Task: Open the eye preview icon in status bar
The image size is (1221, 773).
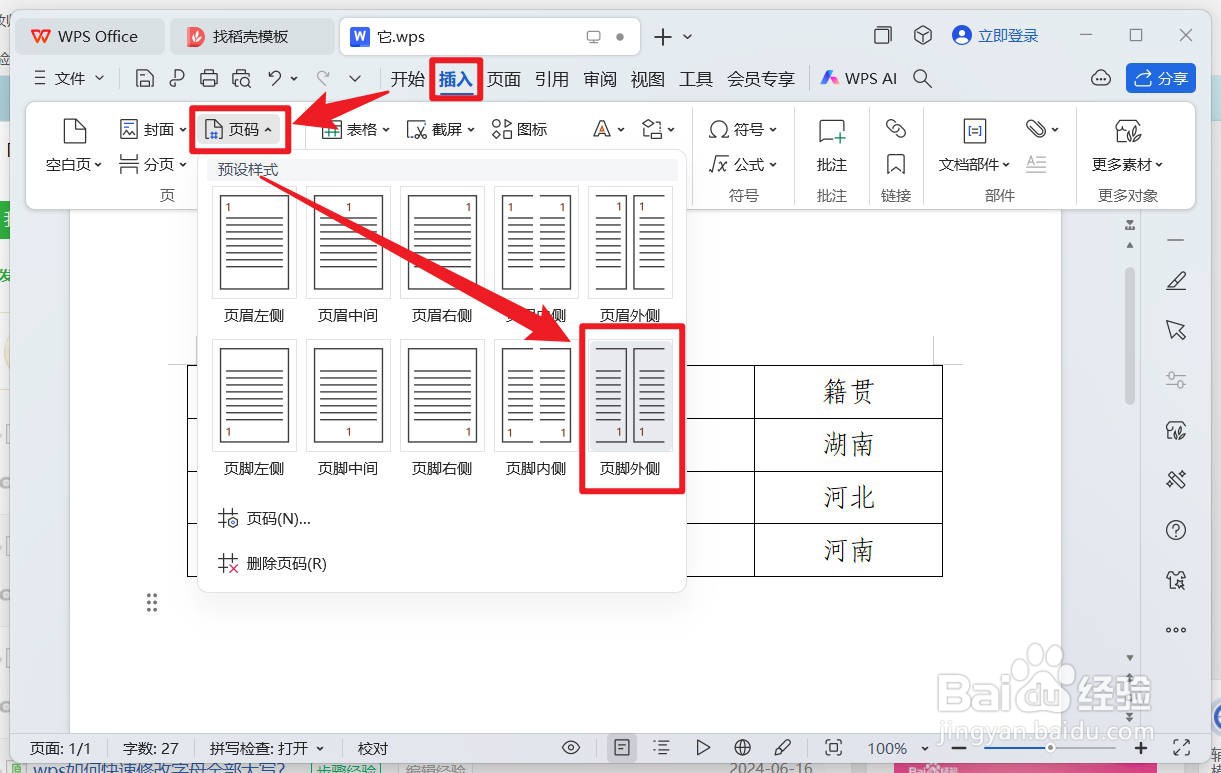Action: coord(571,747)
